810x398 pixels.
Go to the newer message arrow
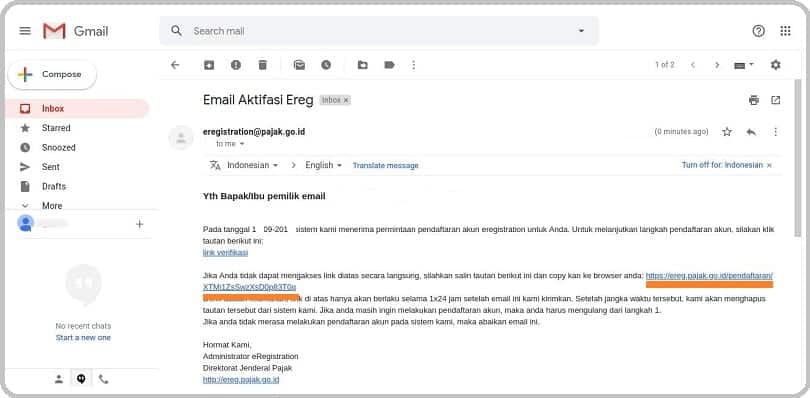coord(693,65)
